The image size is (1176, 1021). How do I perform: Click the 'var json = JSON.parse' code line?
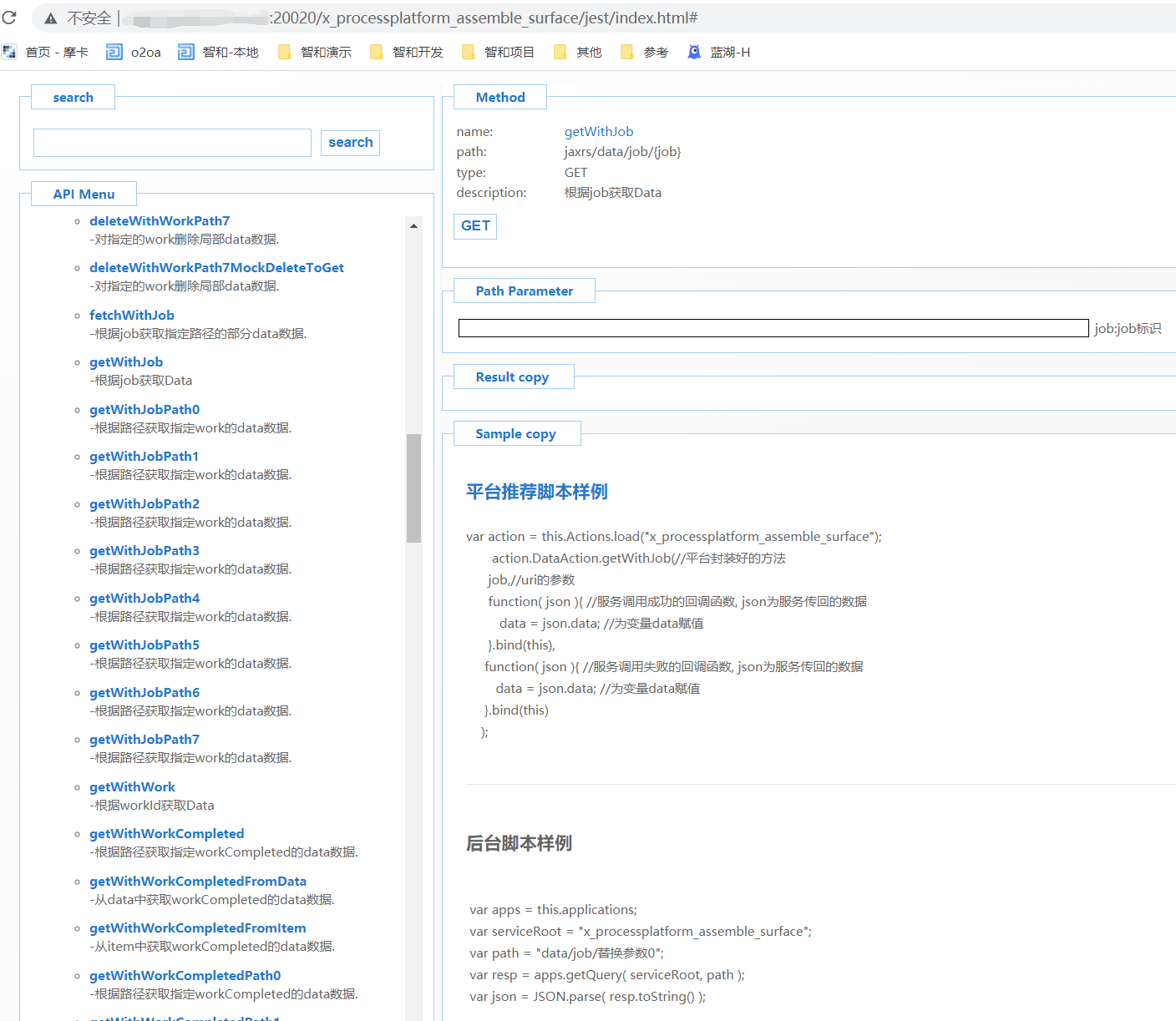coord(588,997)
